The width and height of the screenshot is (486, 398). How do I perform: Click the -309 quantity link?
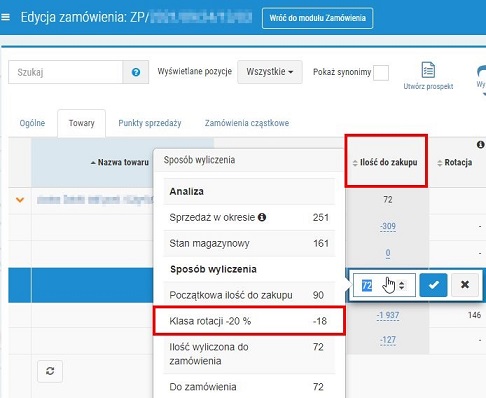(388, 227)
